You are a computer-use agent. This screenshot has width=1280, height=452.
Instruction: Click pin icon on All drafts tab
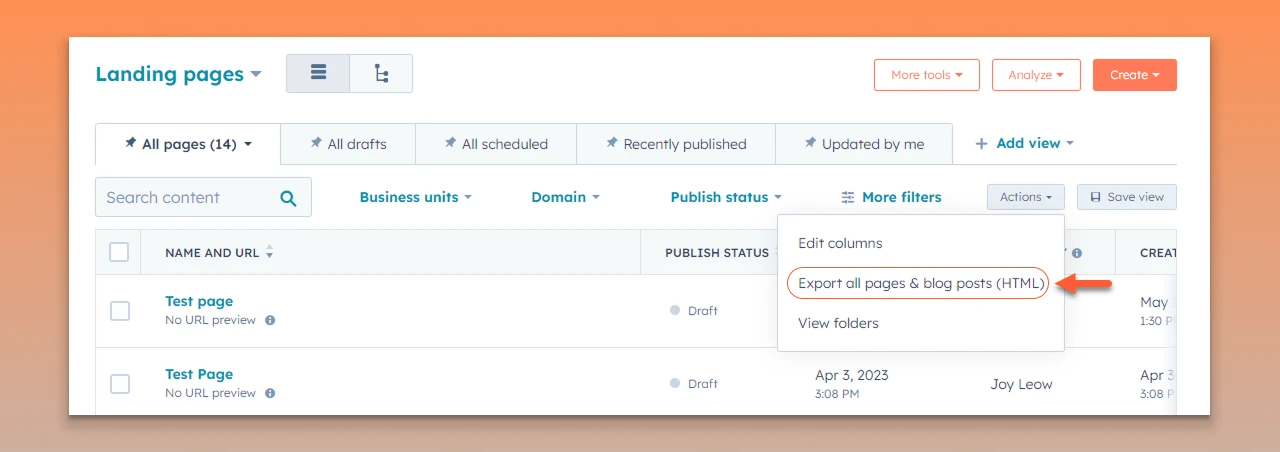315,144
